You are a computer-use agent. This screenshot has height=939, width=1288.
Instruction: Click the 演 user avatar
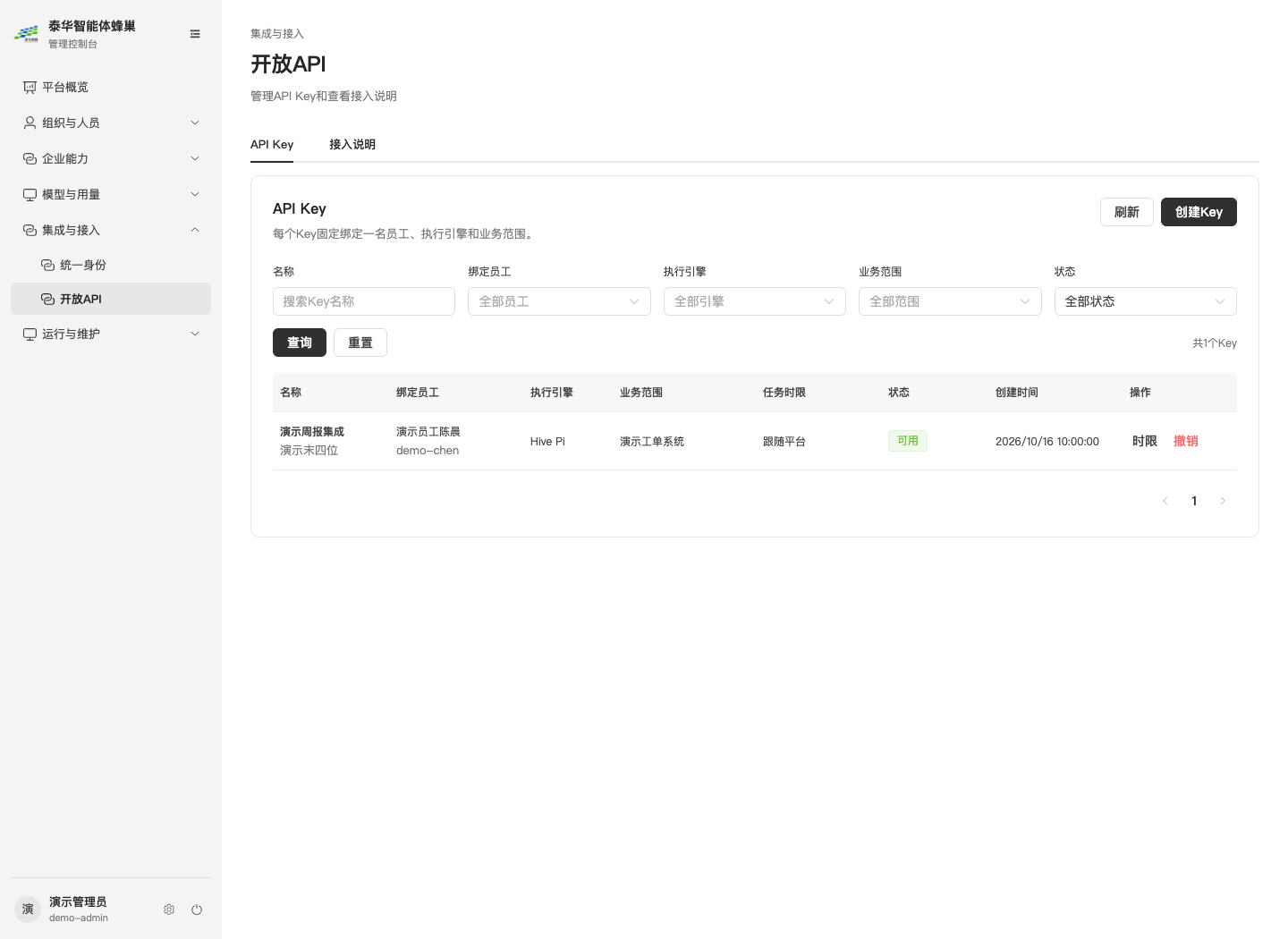tap(28, 909)
